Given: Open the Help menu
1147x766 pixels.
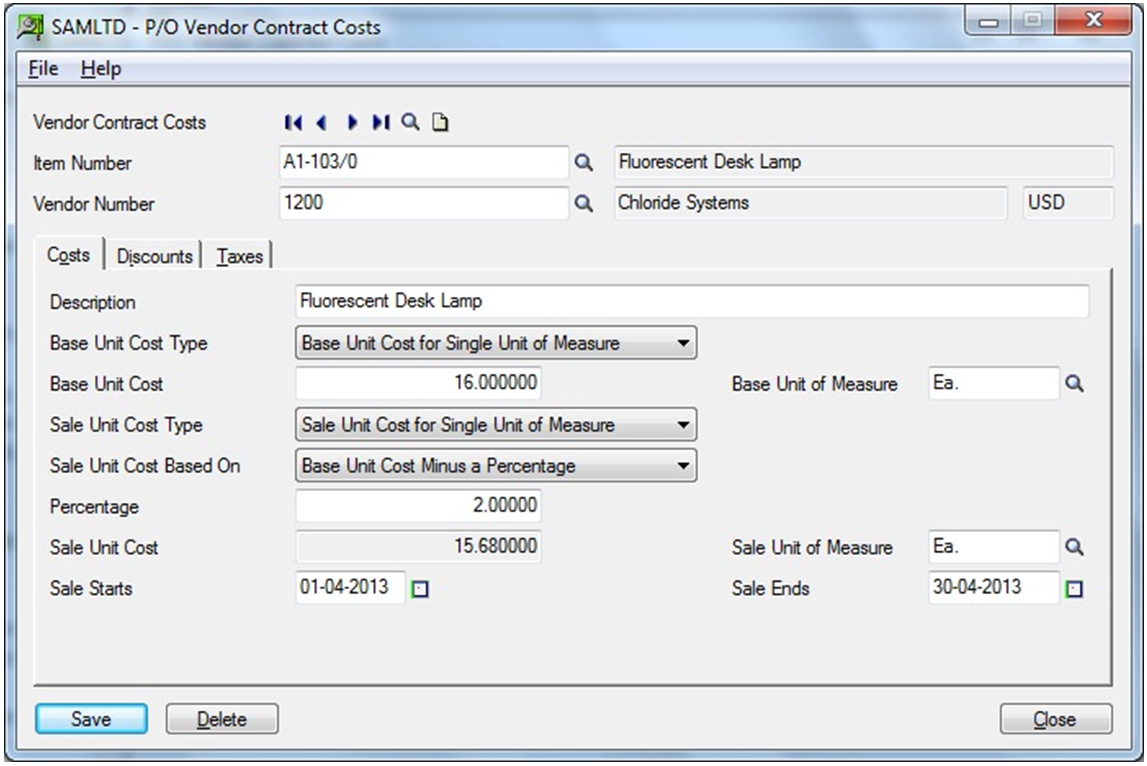Looking at the screenshot, I should [101, 69].
